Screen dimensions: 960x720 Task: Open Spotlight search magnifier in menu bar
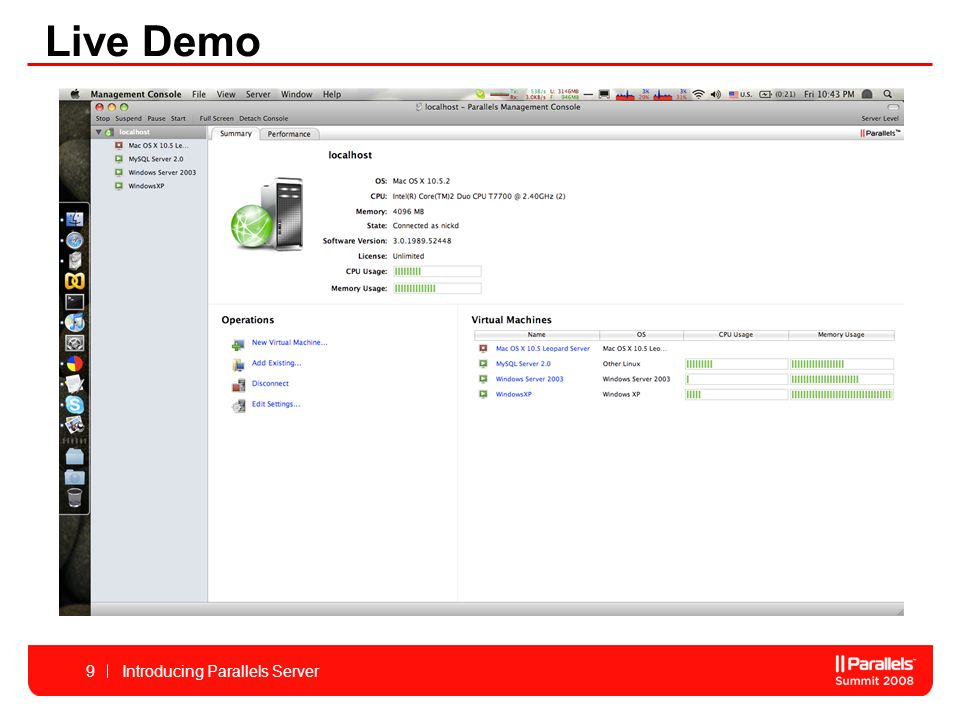coord(887,94)
